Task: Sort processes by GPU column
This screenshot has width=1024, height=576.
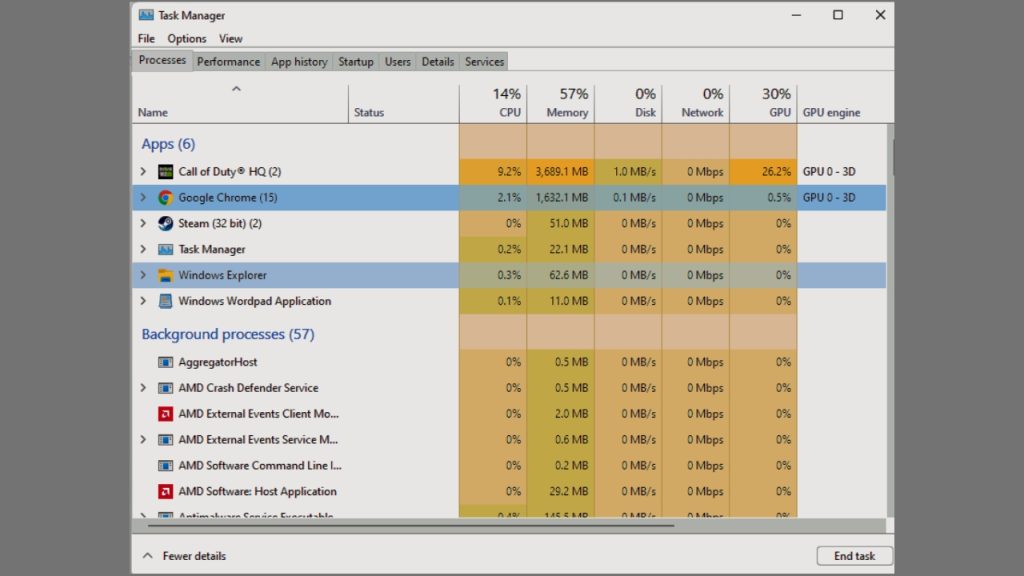Action: point(763,104)
